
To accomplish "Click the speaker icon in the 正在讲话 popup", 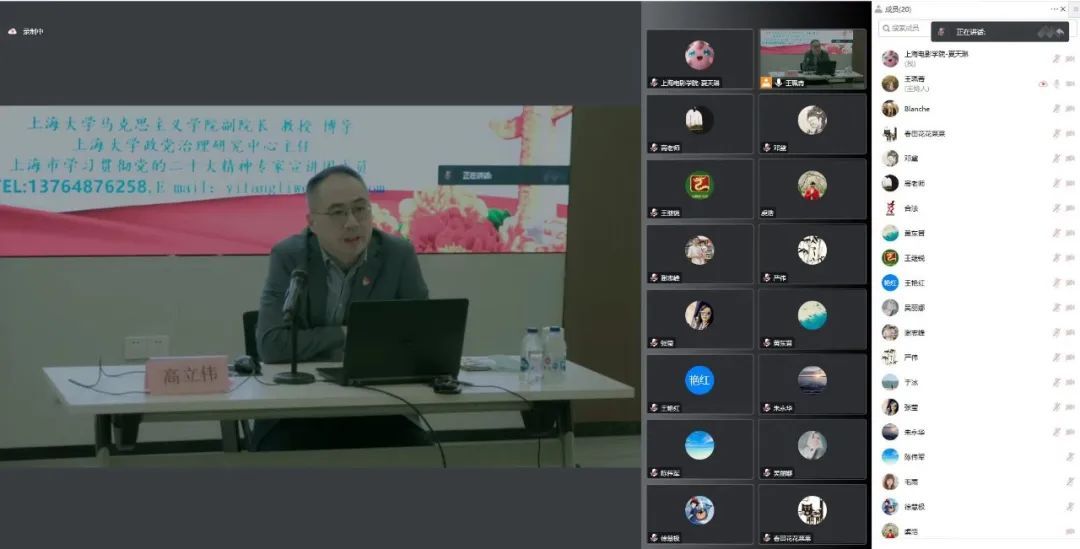I will pos(941,32).
